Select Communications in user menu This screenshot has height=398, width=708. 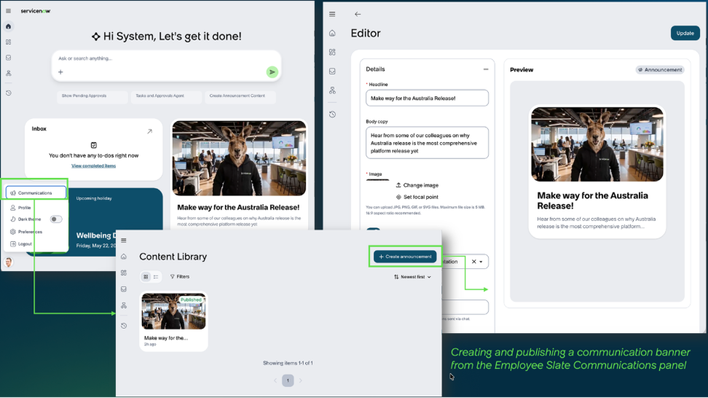[x=36, y=193]
